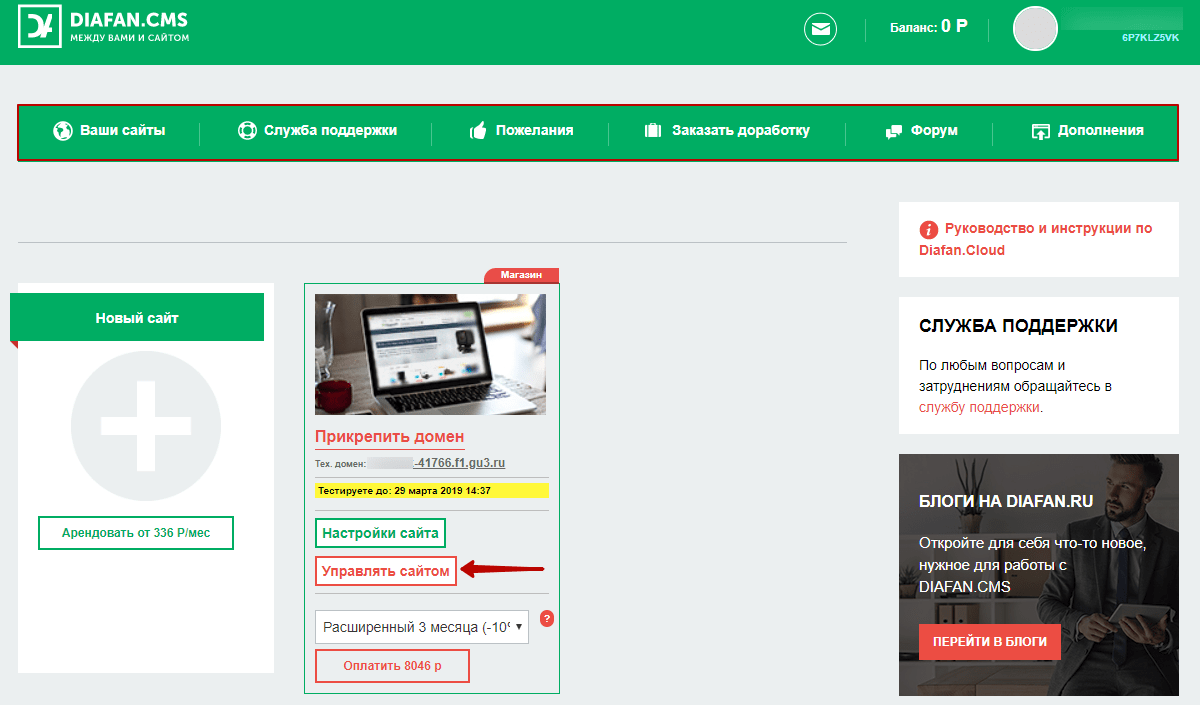Click the chat bubbles icon beside Форум
This screenshot has height=705, width=1200.
point(894,131)
